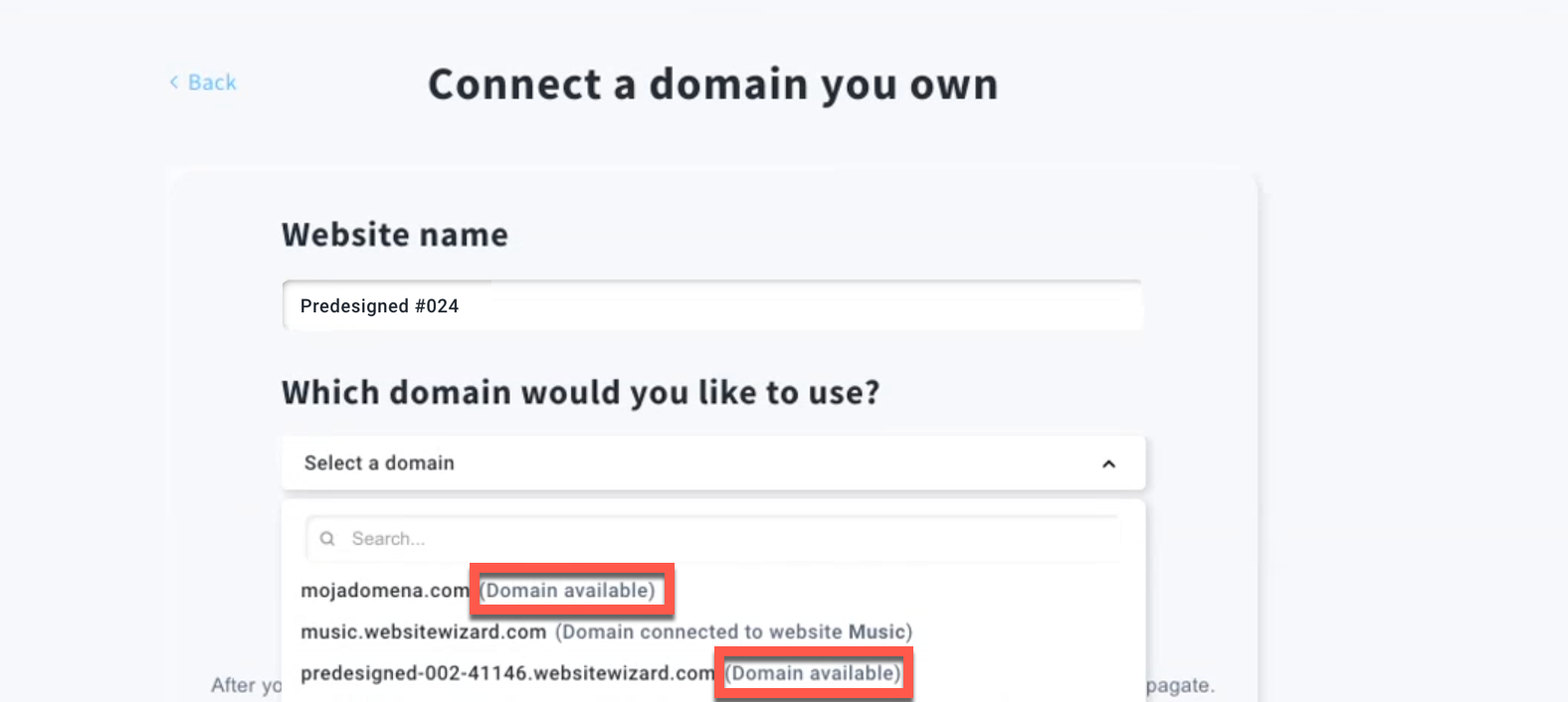
Task: Click the back chevron arrow icon
Action: coord(174,83)
